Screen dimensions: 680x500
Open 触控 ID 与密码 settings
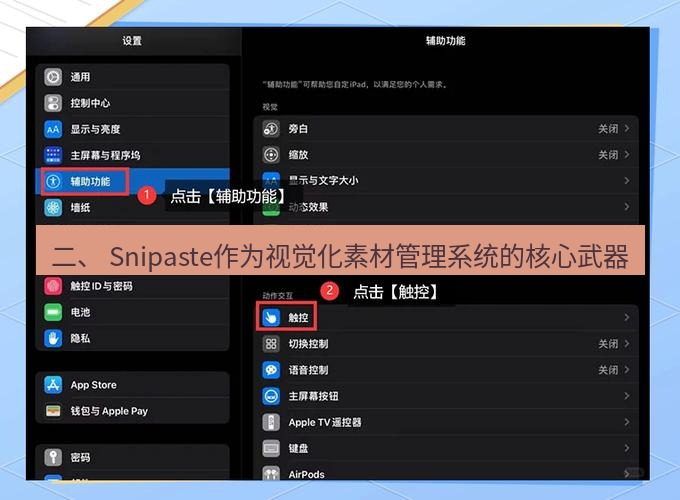[x=133, y=286]
